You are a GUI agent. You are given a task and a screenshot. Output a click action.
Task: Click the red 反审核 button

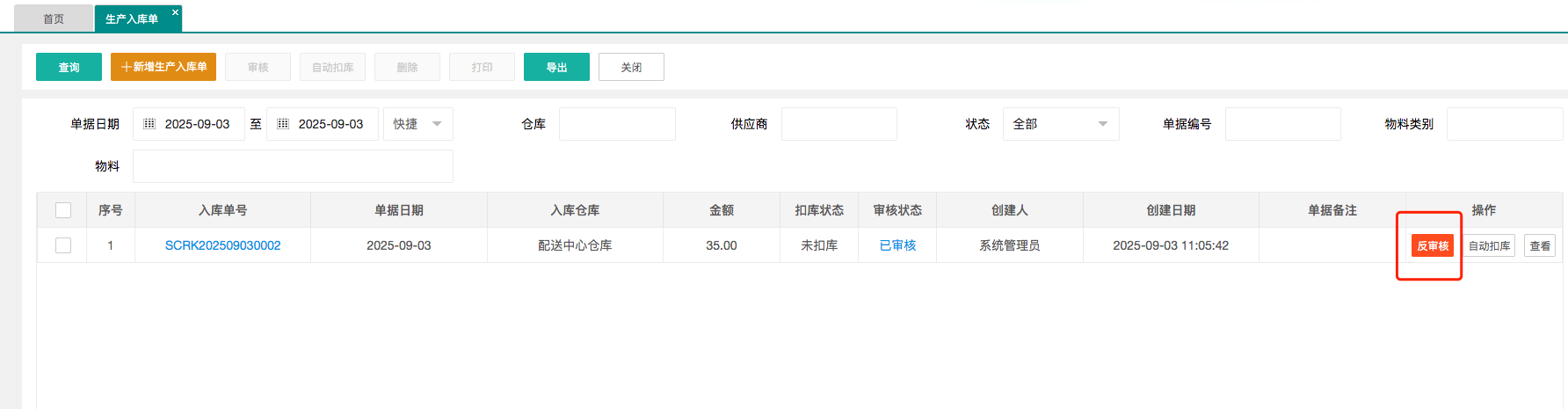click(x=1432, y=246)
